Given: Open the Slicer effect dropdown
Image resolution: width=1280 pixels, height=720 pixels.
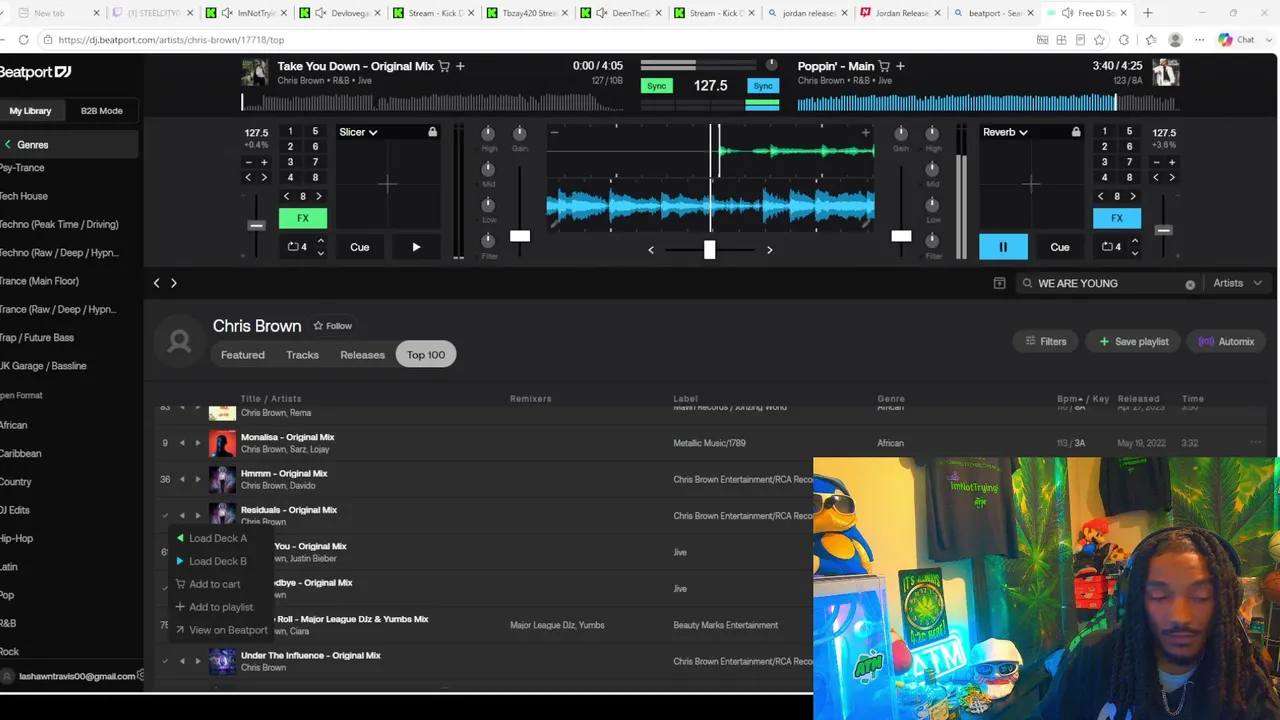Looking at the screenshot, I should pos(358,132).
